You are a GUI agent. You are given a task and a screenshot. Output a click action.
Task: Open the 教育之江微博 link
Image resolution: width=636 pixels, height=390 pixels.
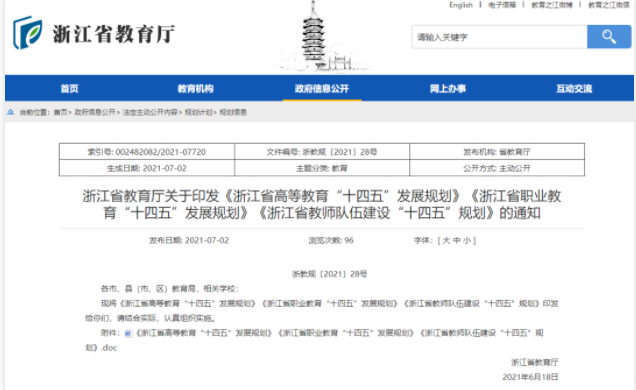coord(552,5)
